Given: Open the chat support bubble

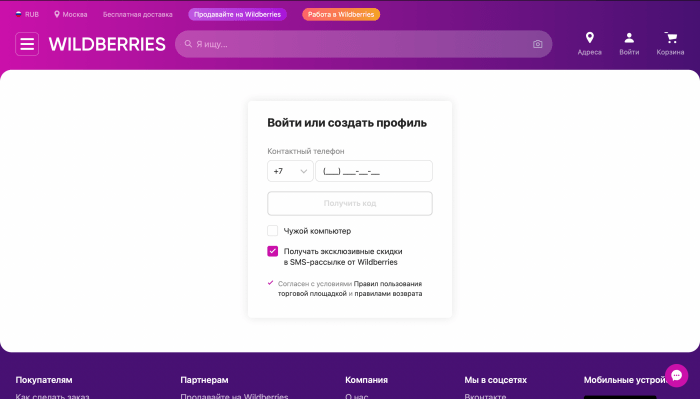Looking at the screenshot, I should point(676,375).
